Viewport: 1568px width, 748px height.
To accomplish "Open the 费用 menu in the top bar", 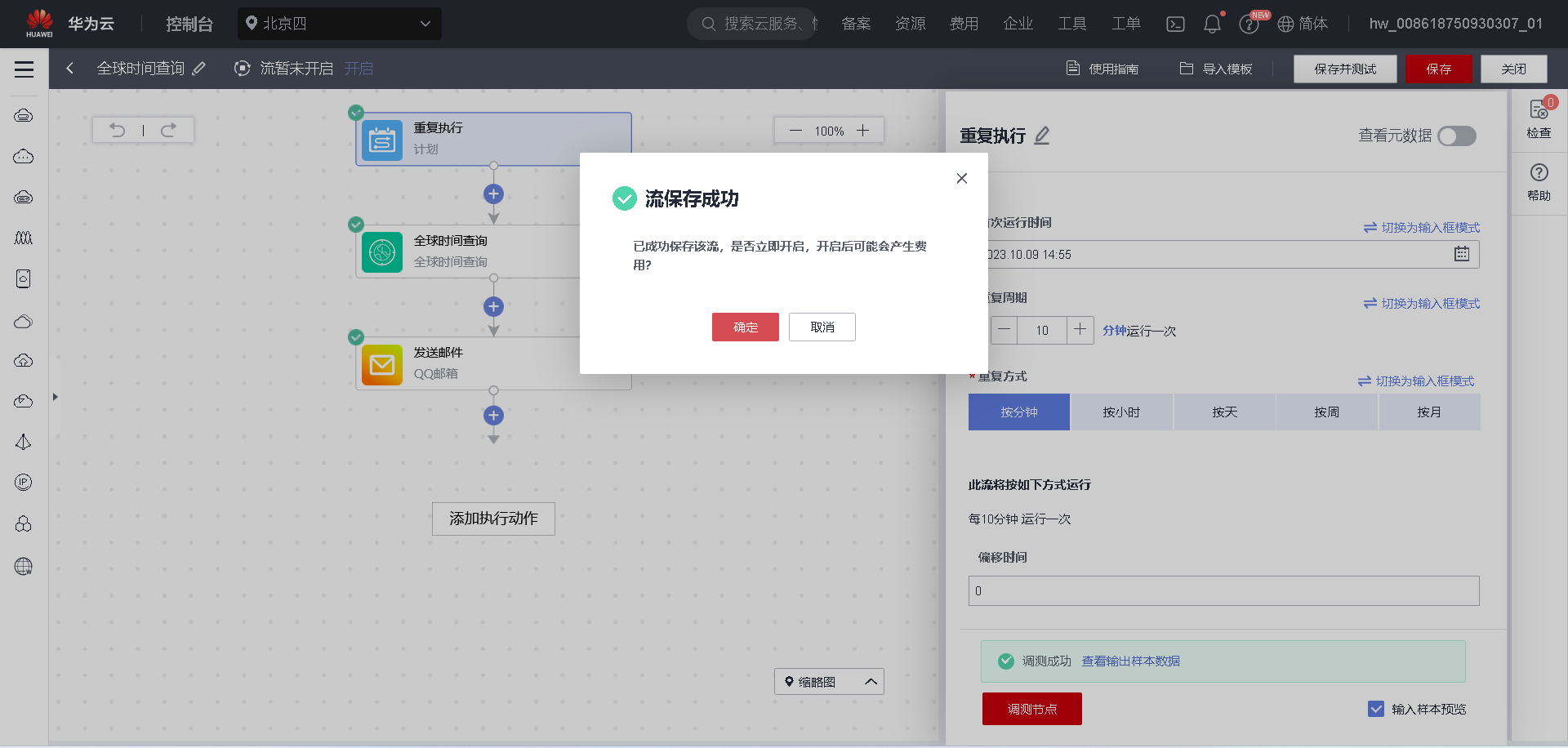I will pos(964,24).
